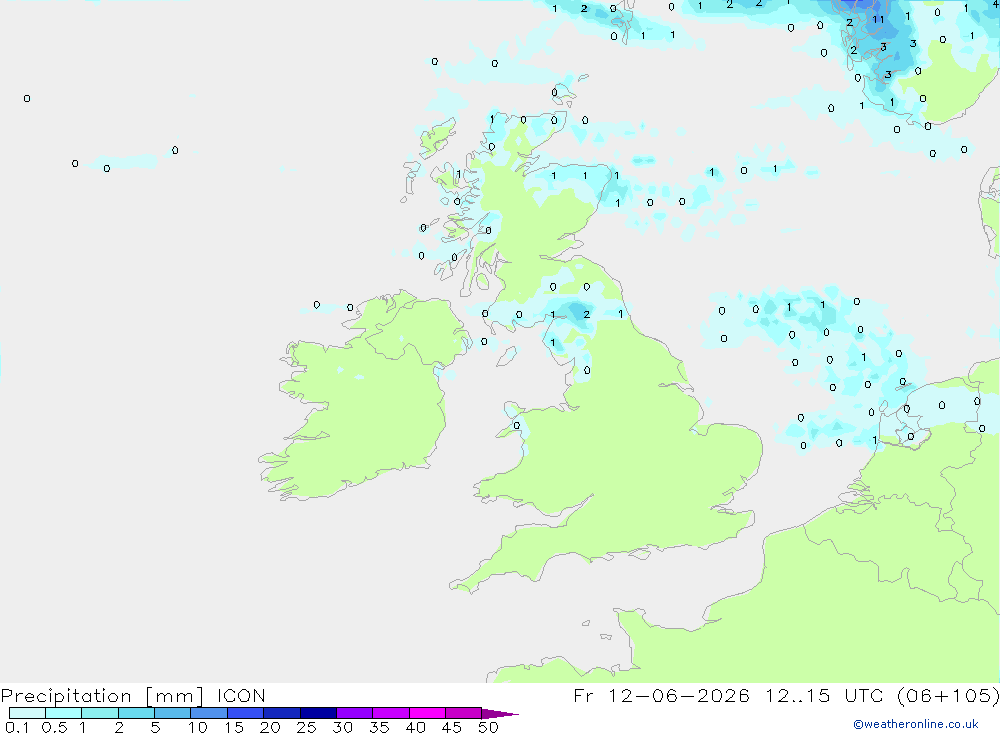Click the 35 label on the legend scale
The width and height of the screenshot is (1000, 733).
[379, 727]
